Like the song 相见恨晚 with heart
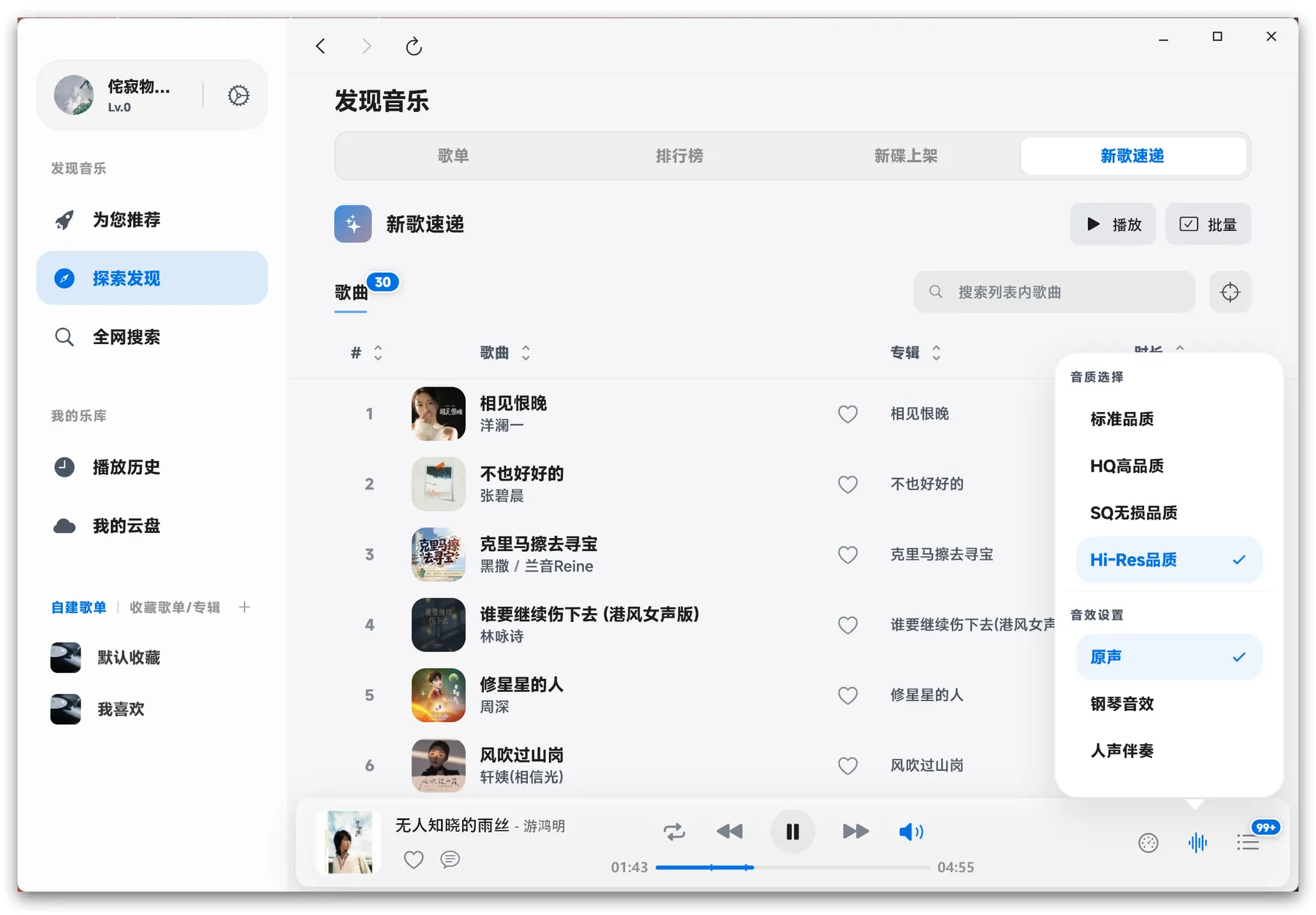The width and height of the screenshot is (1316, 915). pos(847,414)
